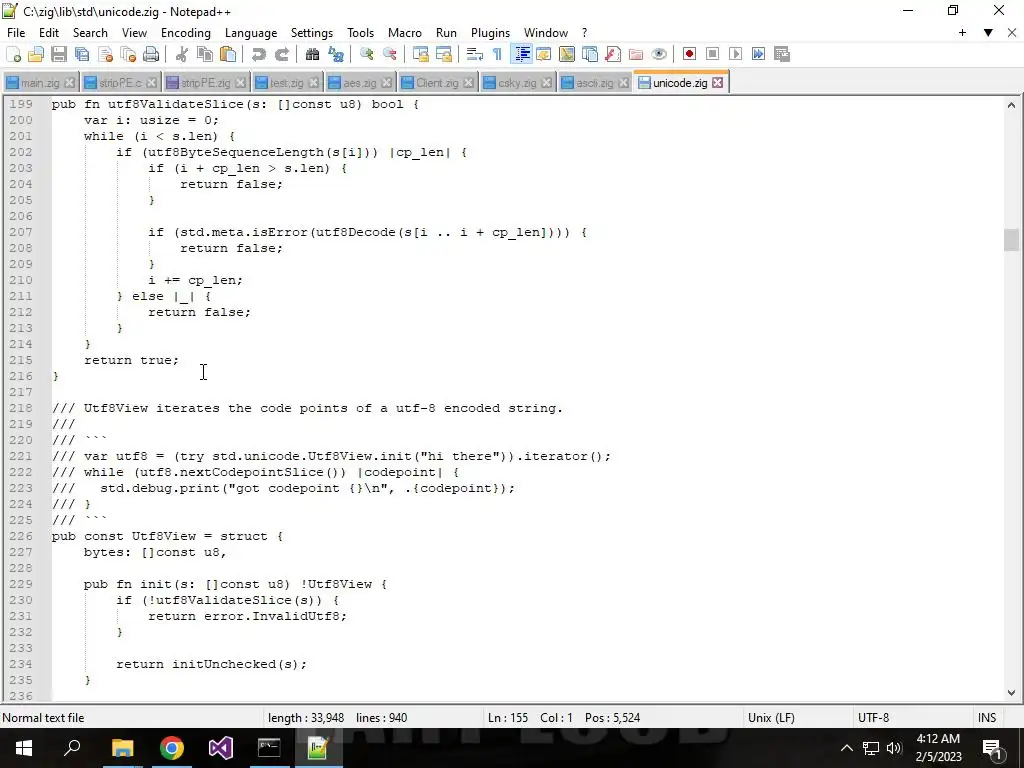Open the Function List panel icon

(x=613, y=54)
